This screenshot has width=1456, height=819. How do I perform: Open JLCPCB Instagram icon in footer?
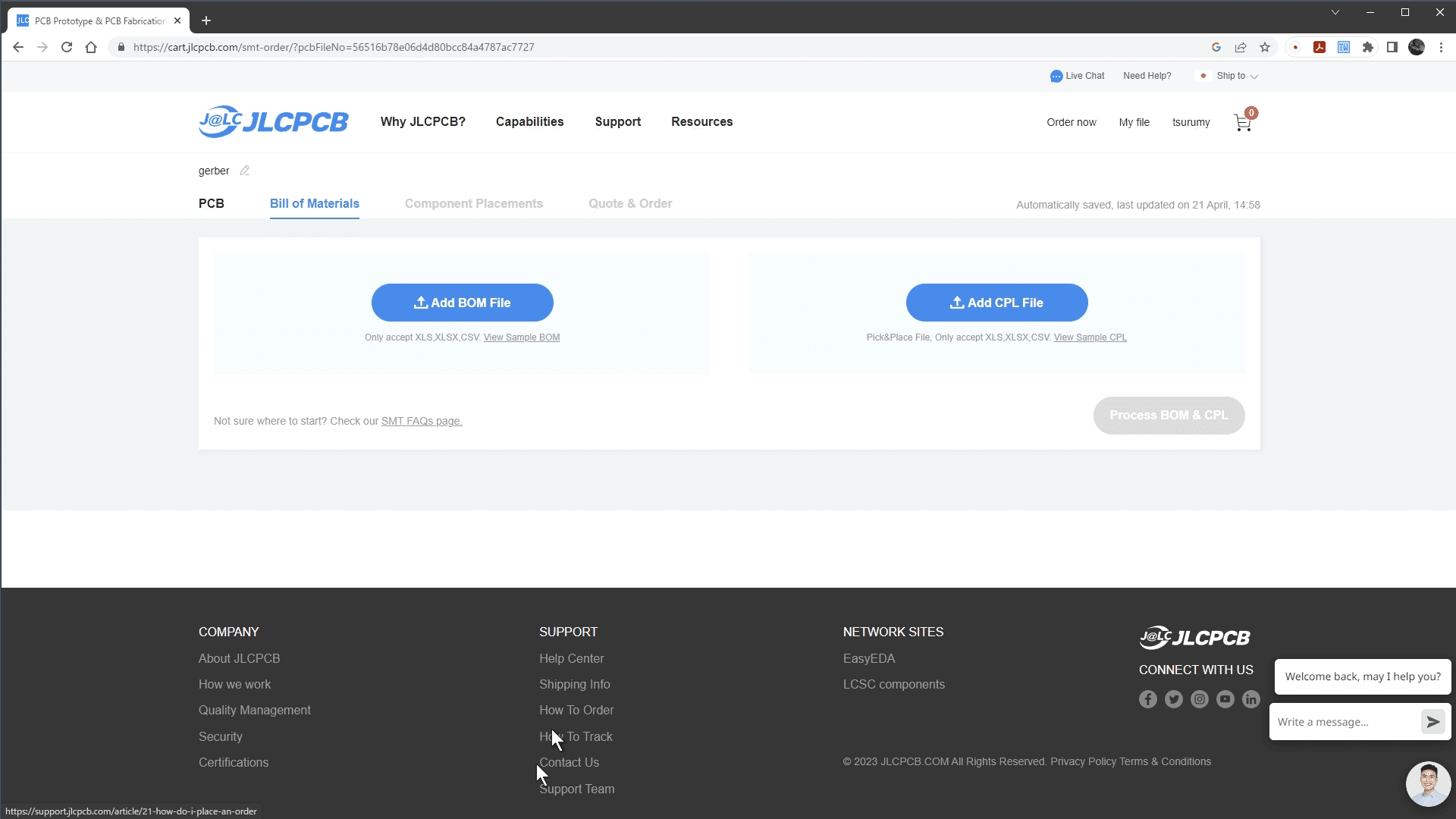coord(1199,699)
